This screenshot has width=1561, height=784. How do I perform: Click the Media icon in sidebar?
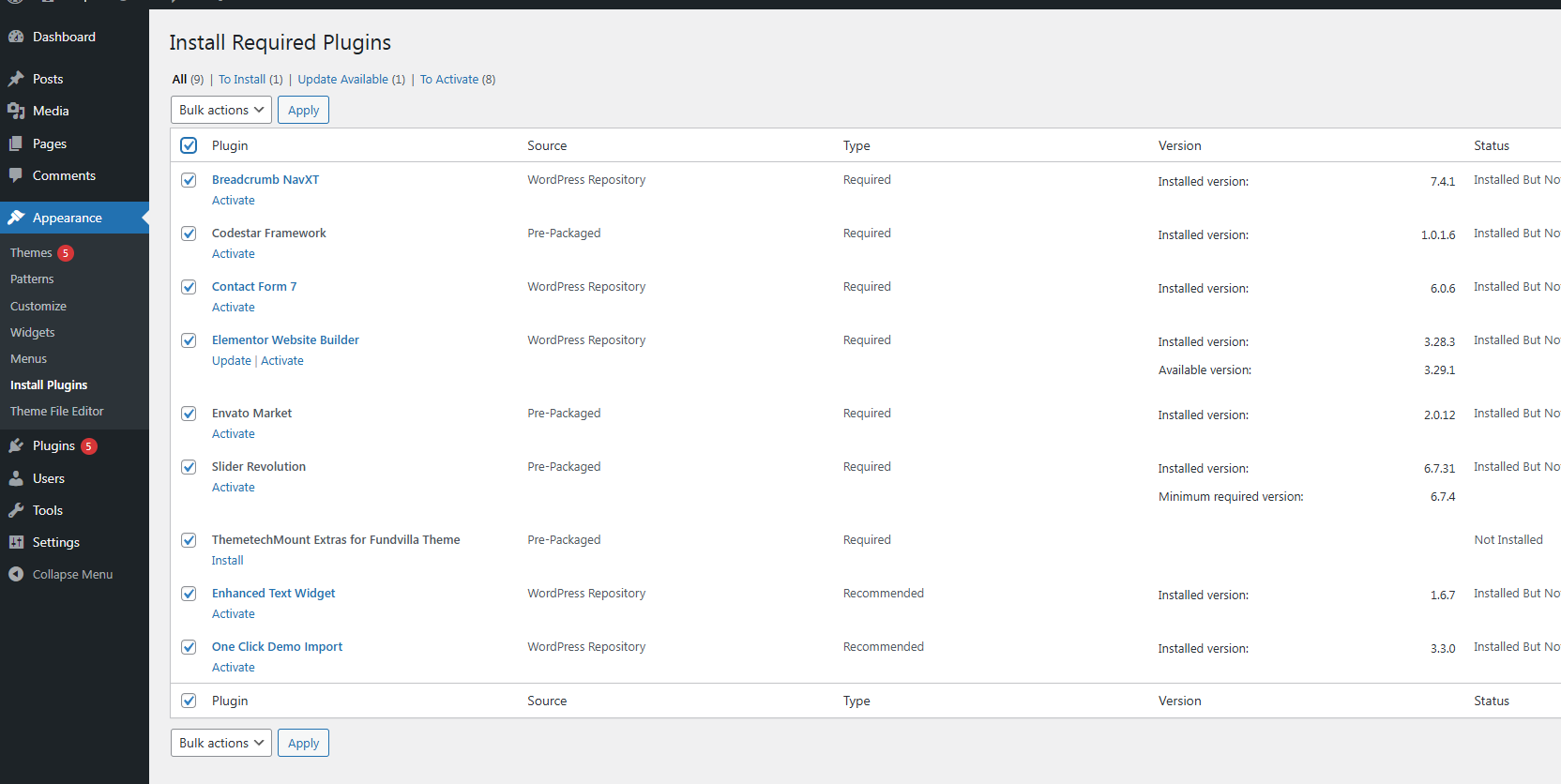pos(16,111)
